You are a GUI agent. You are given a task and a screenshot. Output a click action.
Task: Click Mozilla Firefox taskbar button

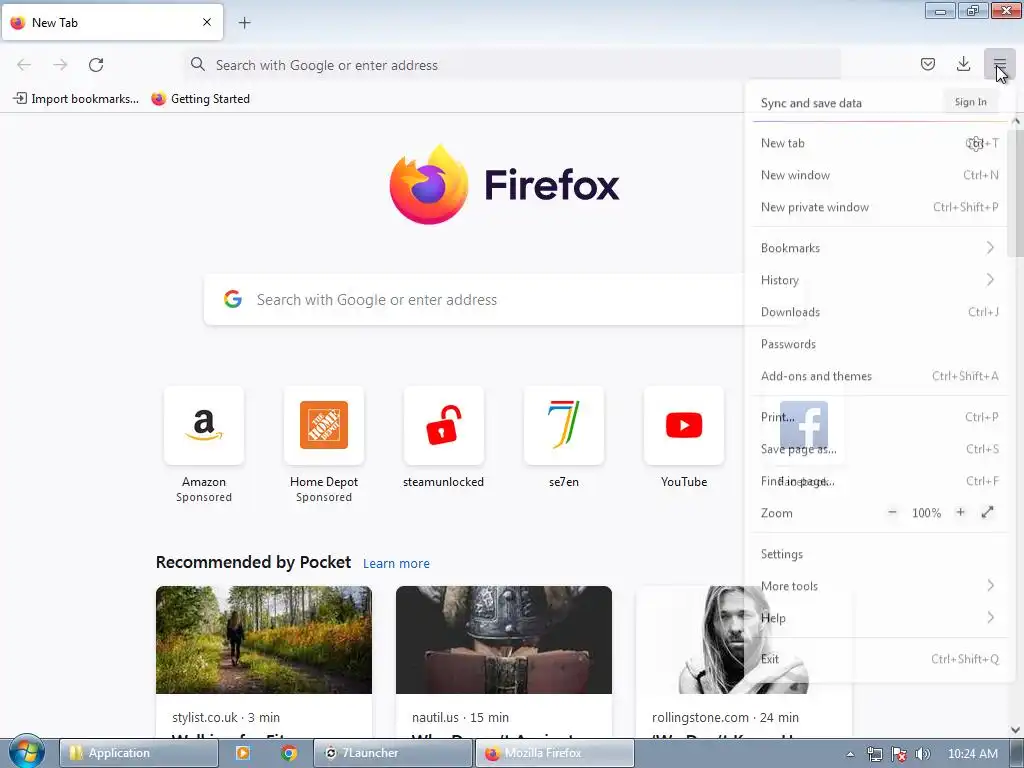click(555, 753)
